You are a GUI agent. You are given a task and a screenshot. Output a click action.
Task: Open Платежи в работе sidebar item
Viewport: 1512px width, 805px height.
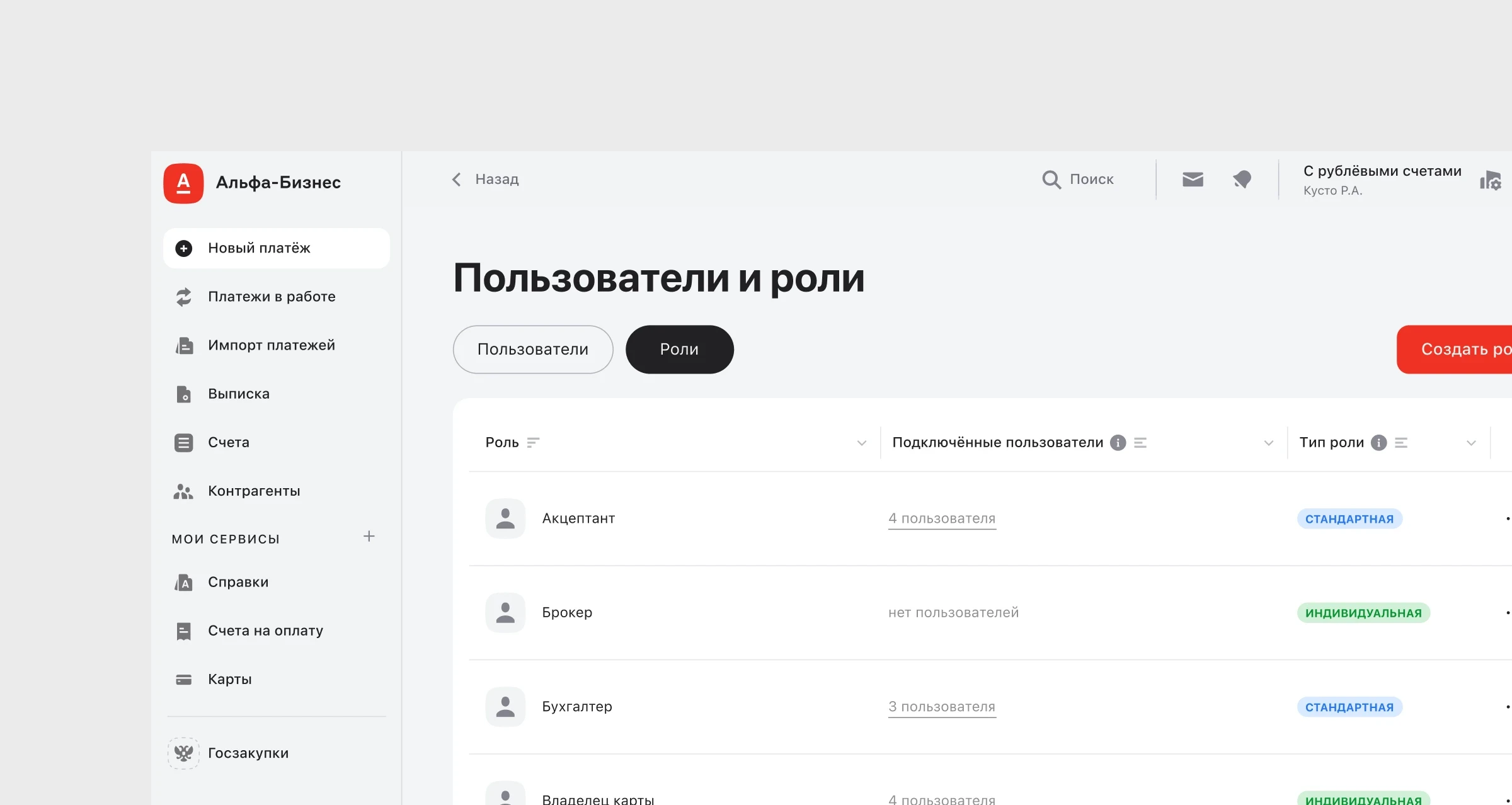(272, 297)
